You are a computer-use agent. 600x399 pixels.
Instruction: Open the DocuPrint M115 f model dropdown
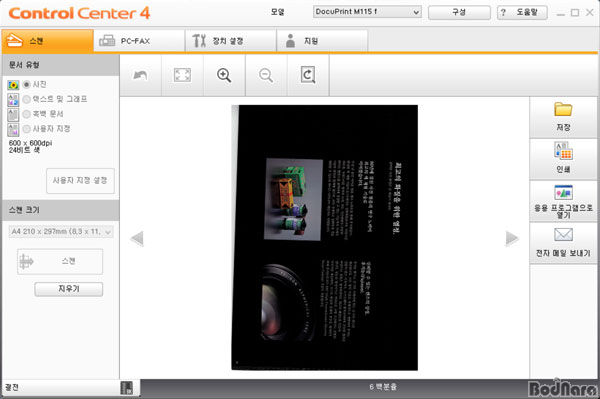click(x=367, y=12)
